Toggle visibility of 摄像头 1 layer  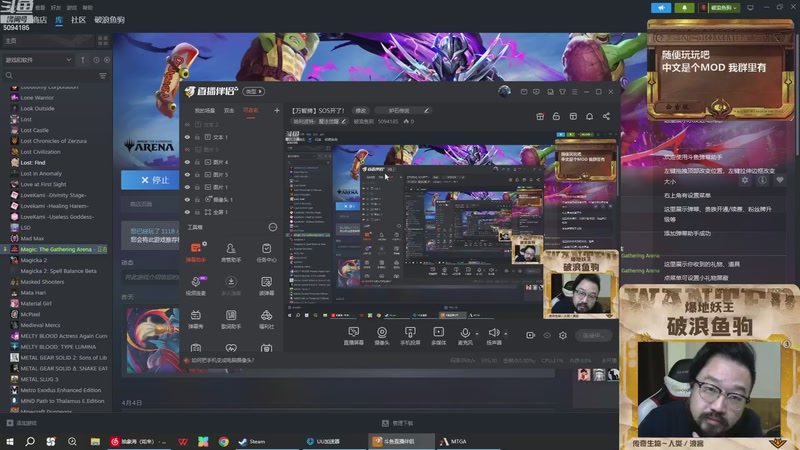pyautogui.click(x=187, y=199)
